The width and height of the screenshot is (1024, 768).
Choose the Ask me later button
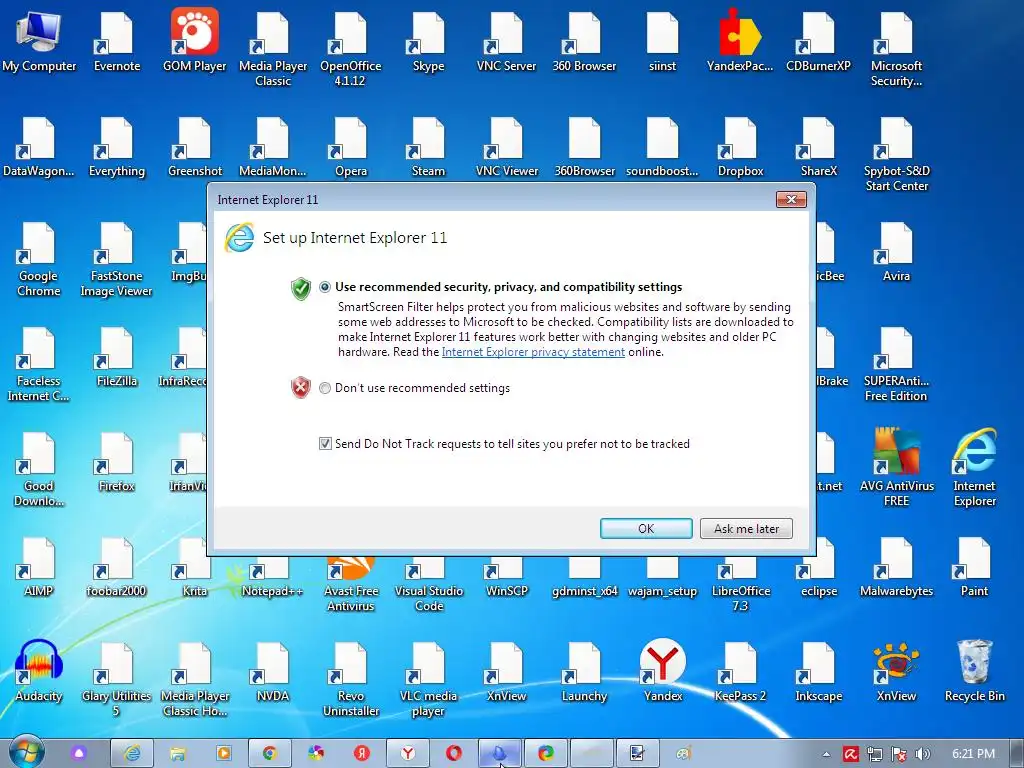click(x=746, y=528)
